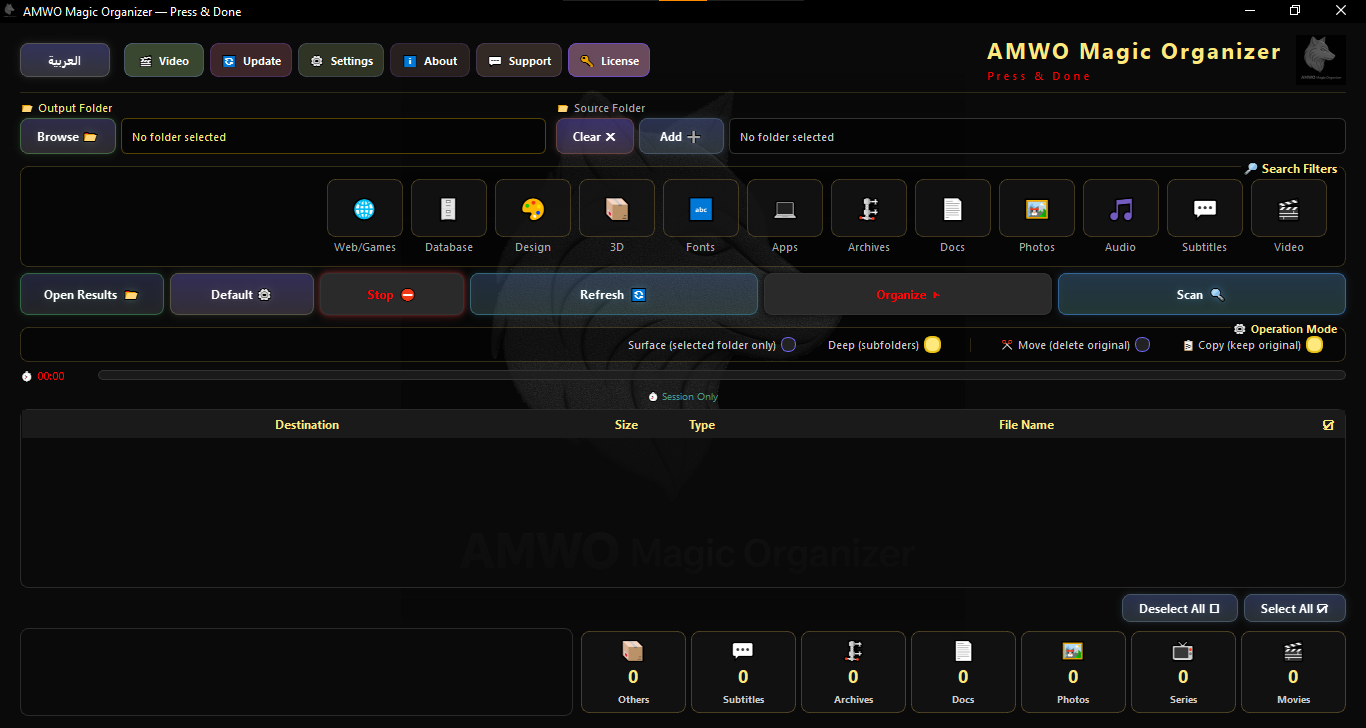Screen dimensions: 1366x728
Task: Sort by Type column header
Action: [x=702, y=425]
